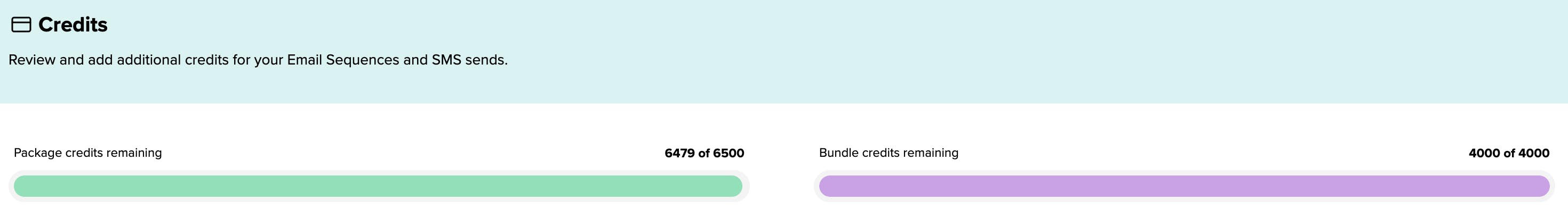This screenshot has width=1568, height=224.
Task: Click the number 6479 in package credits
Action: 679,154
